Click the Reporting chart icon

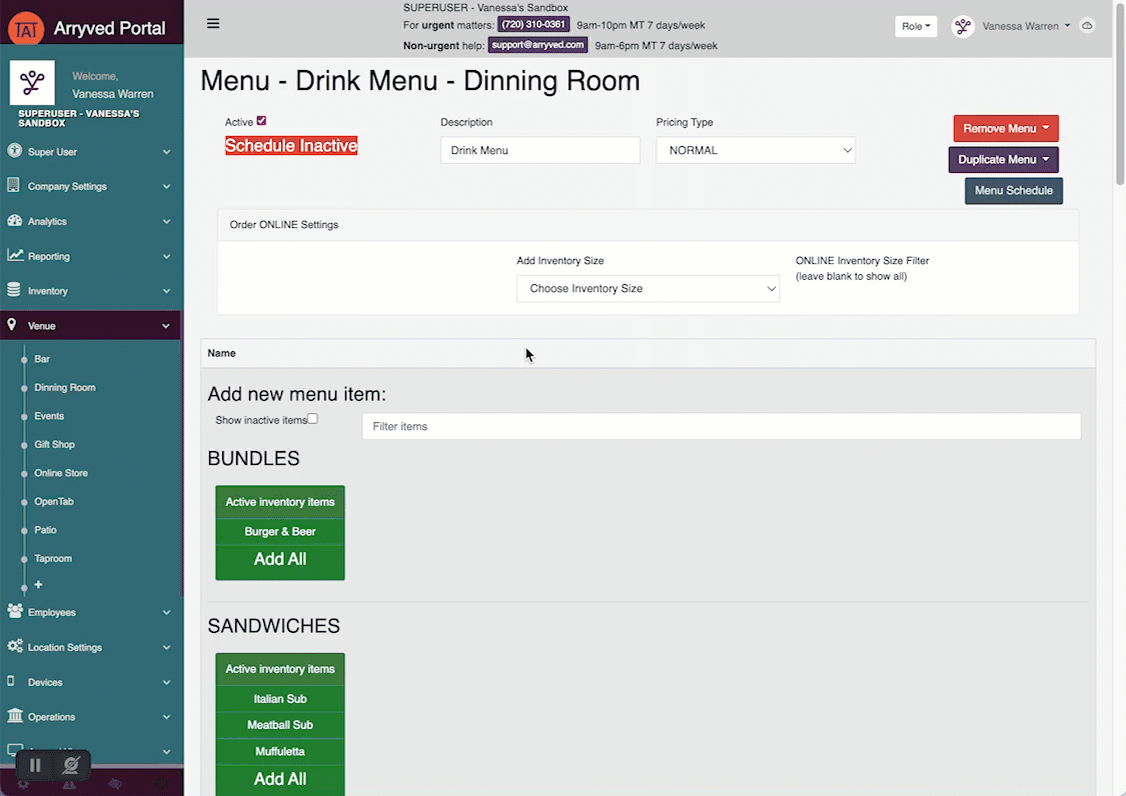[x=14, y=255]
